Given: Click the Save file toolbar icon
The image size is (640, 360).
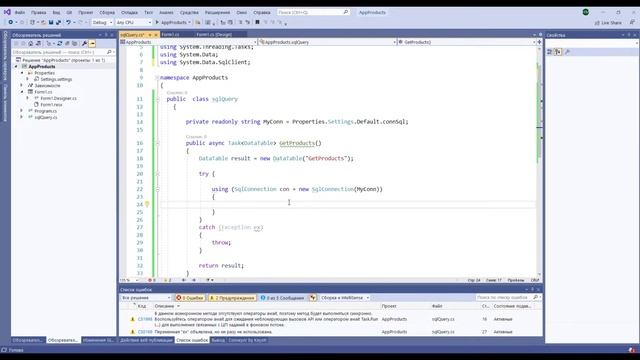Looking at the screenshot, I should point(51,22).
